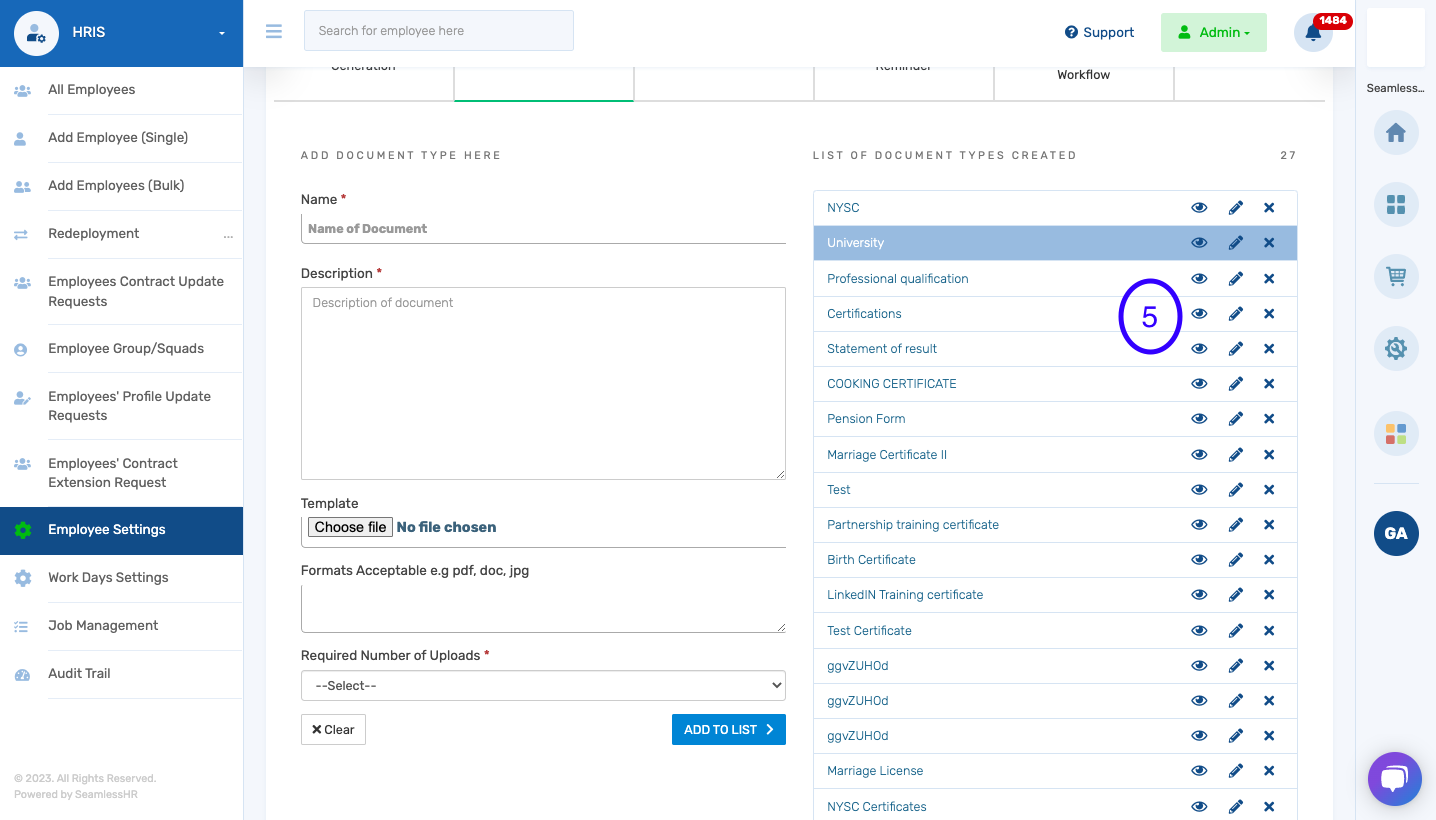Toggle the hamburger sidebar menu icon

[x=274, y=31]
